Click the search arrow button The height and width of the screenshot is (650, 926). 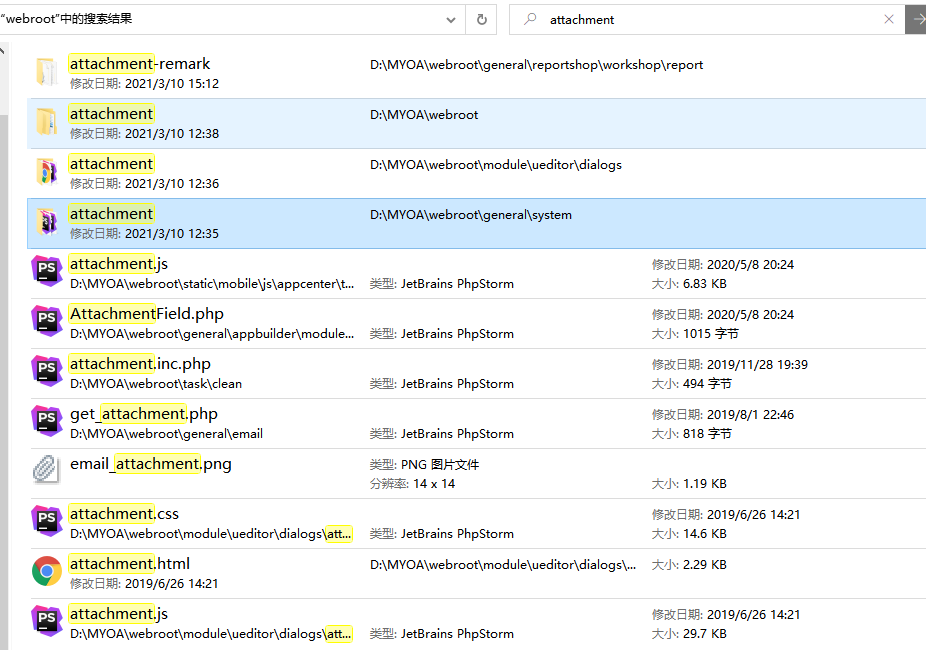916,19
